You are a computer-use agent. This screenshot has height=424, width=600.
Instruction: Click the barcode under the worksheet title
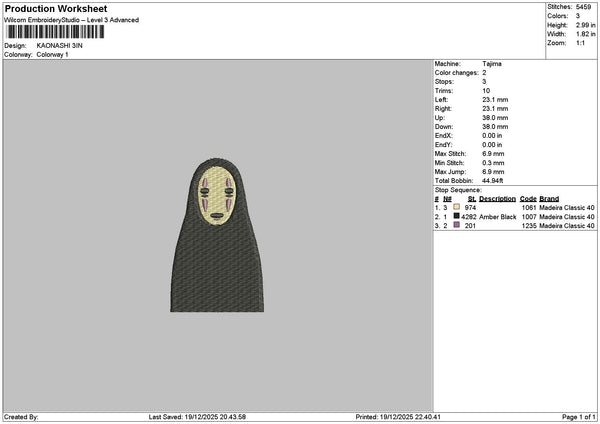tap(54, 32)
